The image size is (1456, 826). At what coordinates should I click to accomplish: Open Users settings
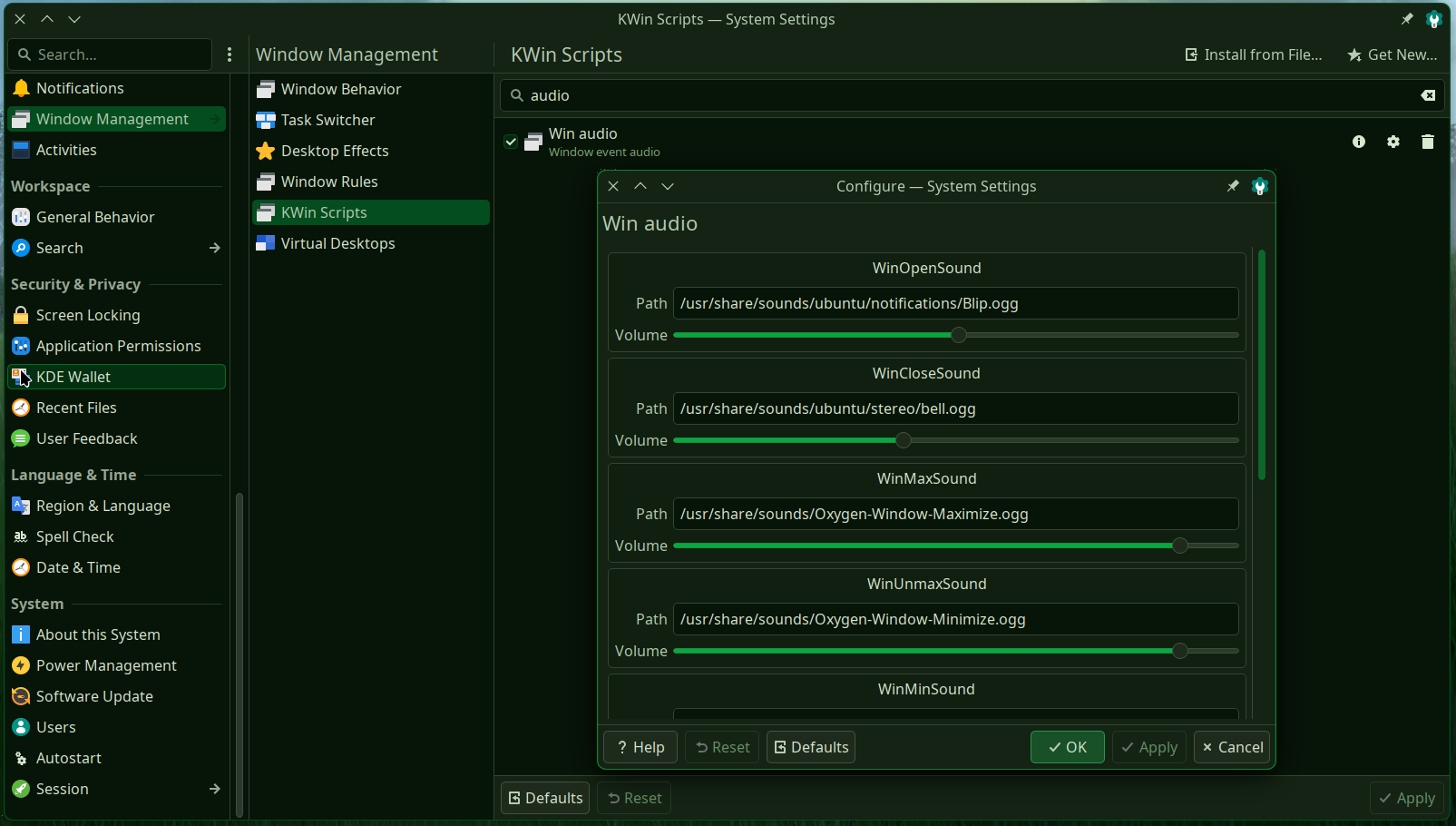(x=116, y=727)
